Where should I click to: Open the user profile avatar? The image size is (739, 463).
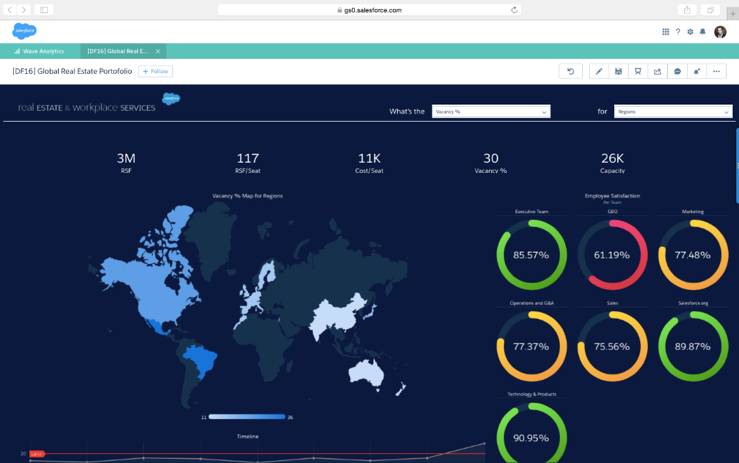[721, 32]
